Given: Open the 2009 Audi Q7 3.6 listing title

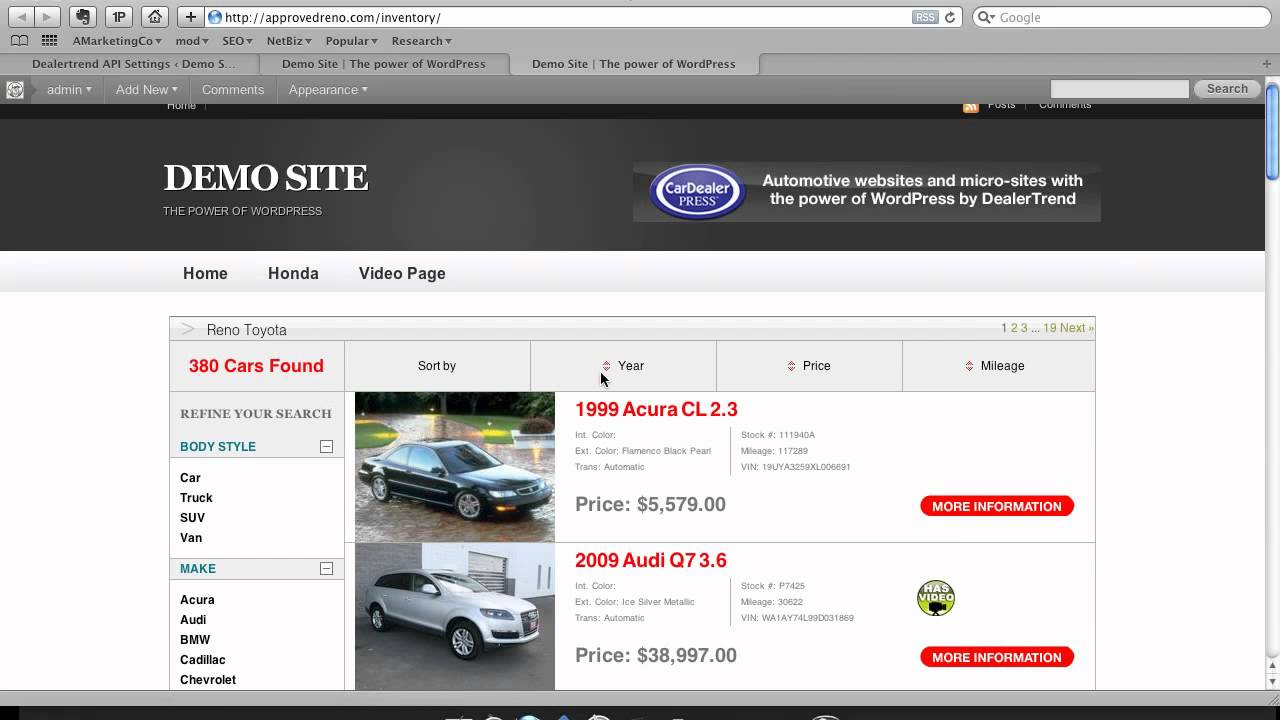Looking at the screenshot, I should [651, 560].
